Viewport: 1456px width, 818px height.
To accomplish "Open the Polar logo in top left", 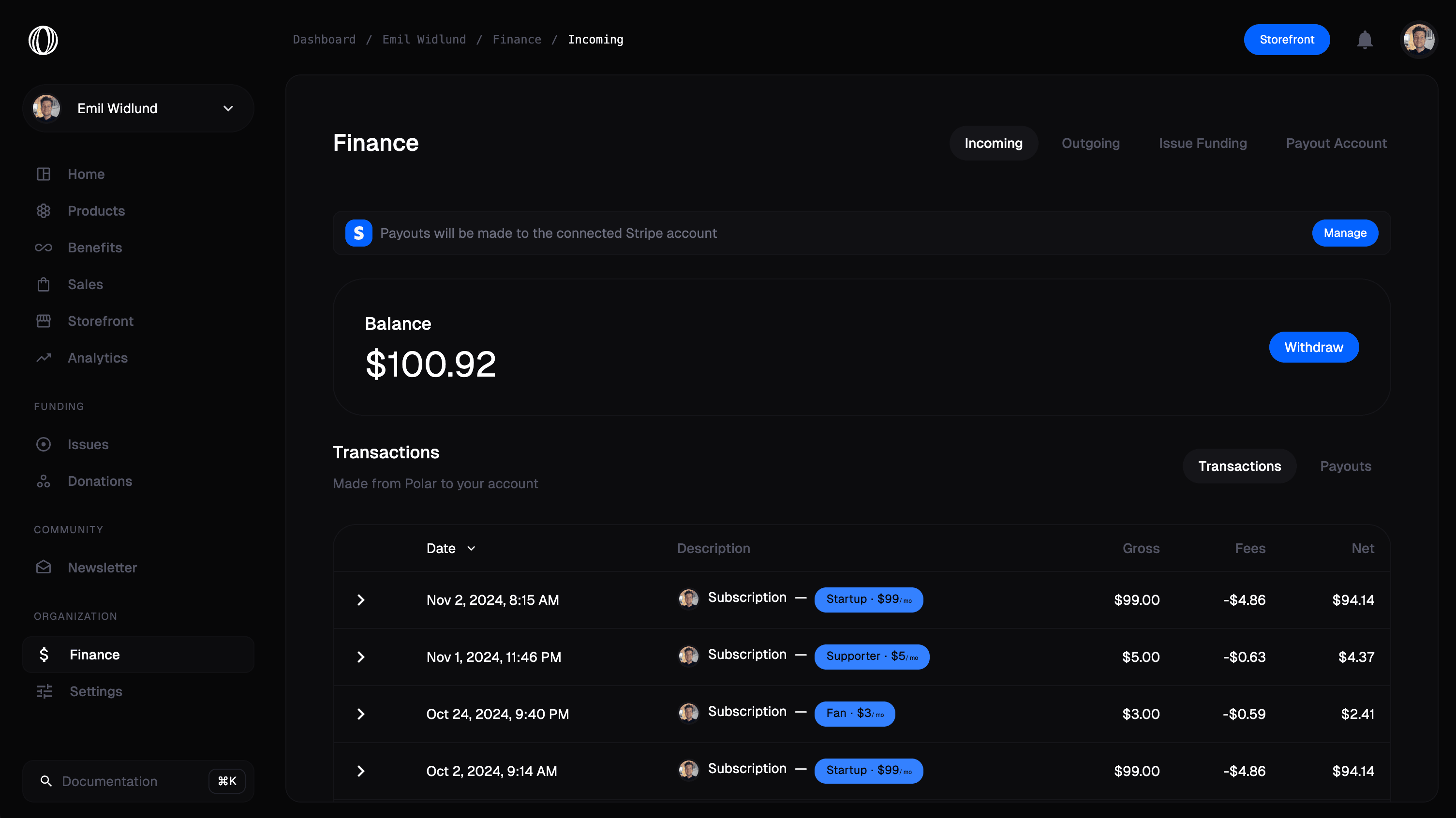I will click(43, 40).
